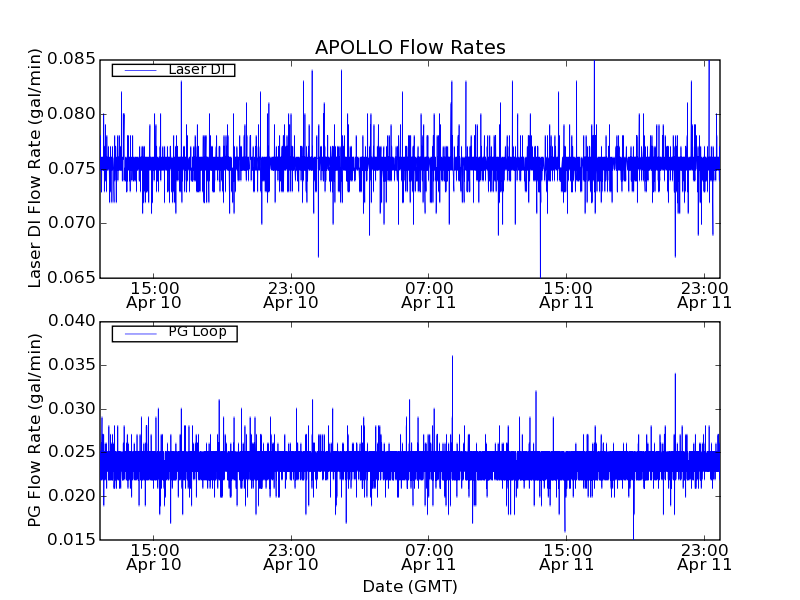This screenshot has height=600, width=800.
Task: Click '23:00 Apr 10' under Laser DI plot
Action: tap(291, 295)
